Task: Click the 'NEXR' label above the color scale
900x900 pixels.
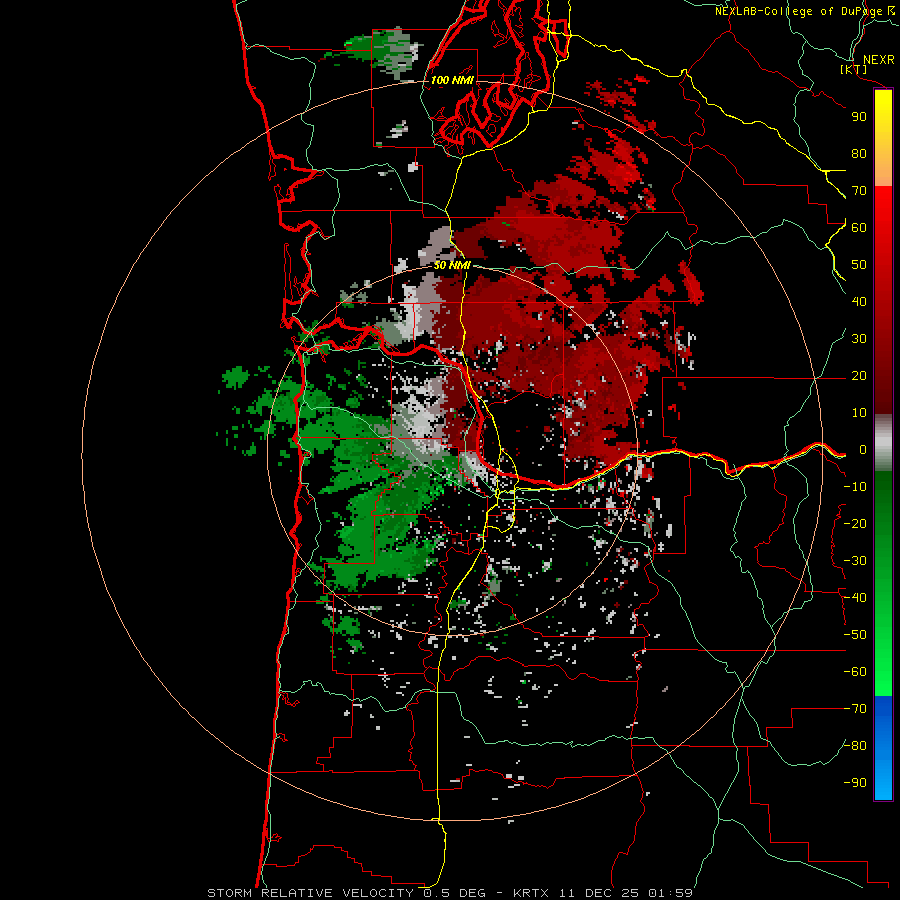Action: click(879, 60)
